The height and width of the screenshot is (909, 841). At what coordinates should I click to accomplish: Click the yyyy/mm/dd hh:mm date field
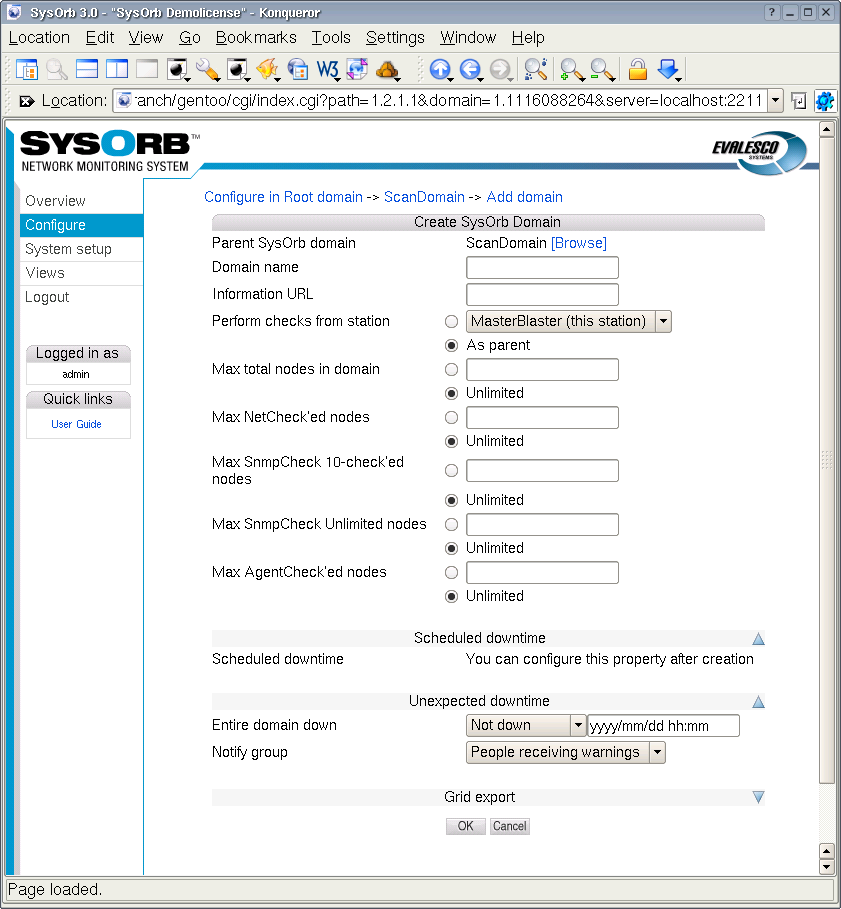[664, 726]
